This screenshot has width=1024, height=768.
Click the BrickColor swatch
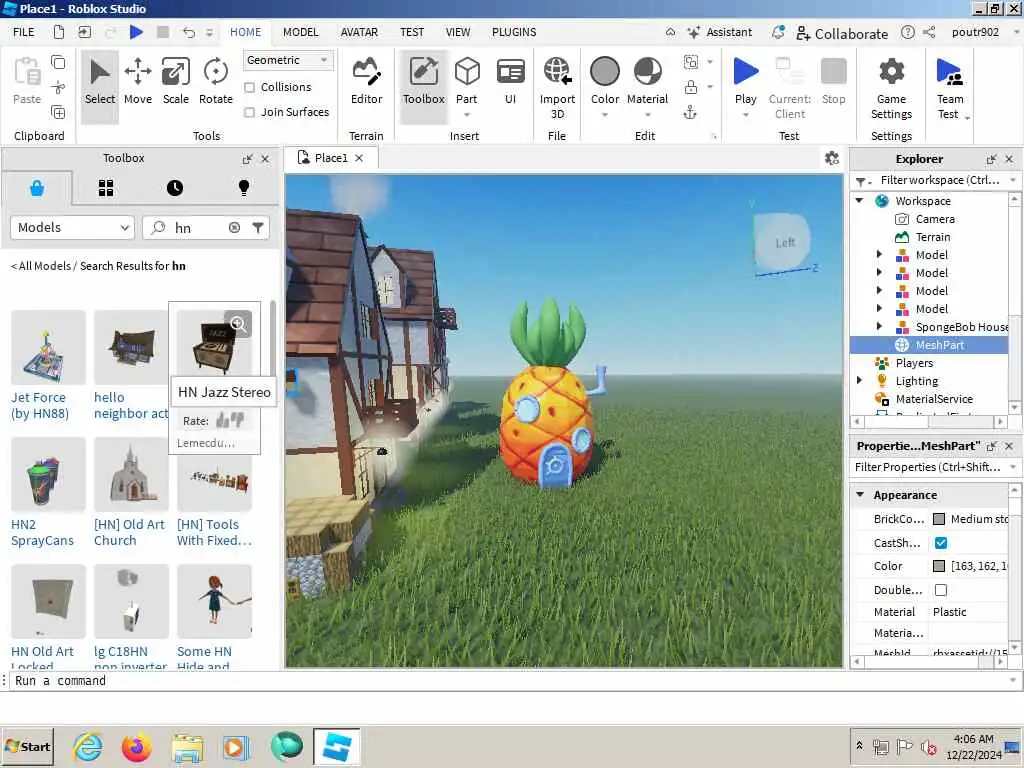pos(939,519)
